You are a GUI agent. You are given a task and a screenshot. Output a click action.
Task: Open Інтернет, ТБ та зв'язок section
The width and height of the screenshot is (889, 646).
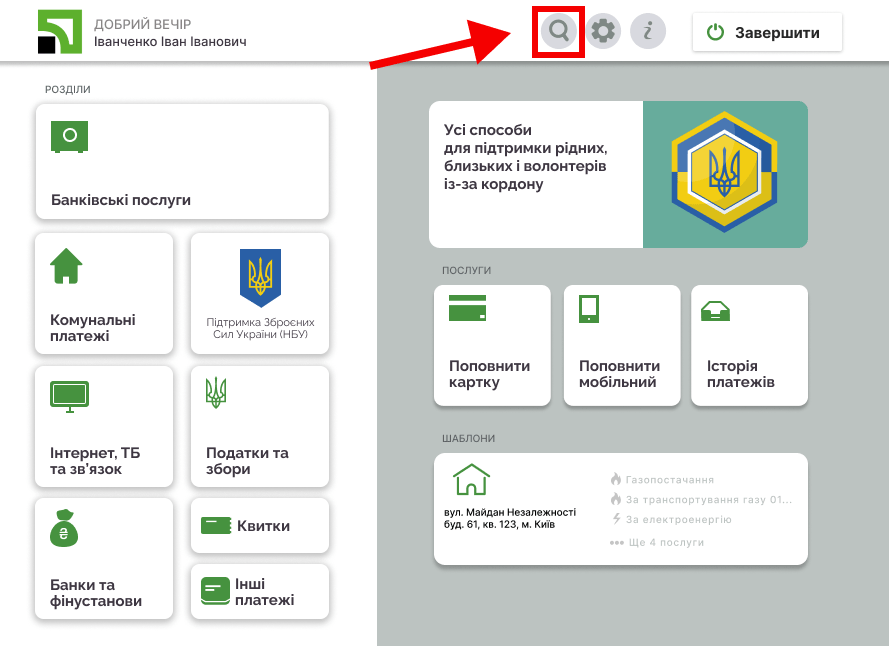[x=104, y=426]
